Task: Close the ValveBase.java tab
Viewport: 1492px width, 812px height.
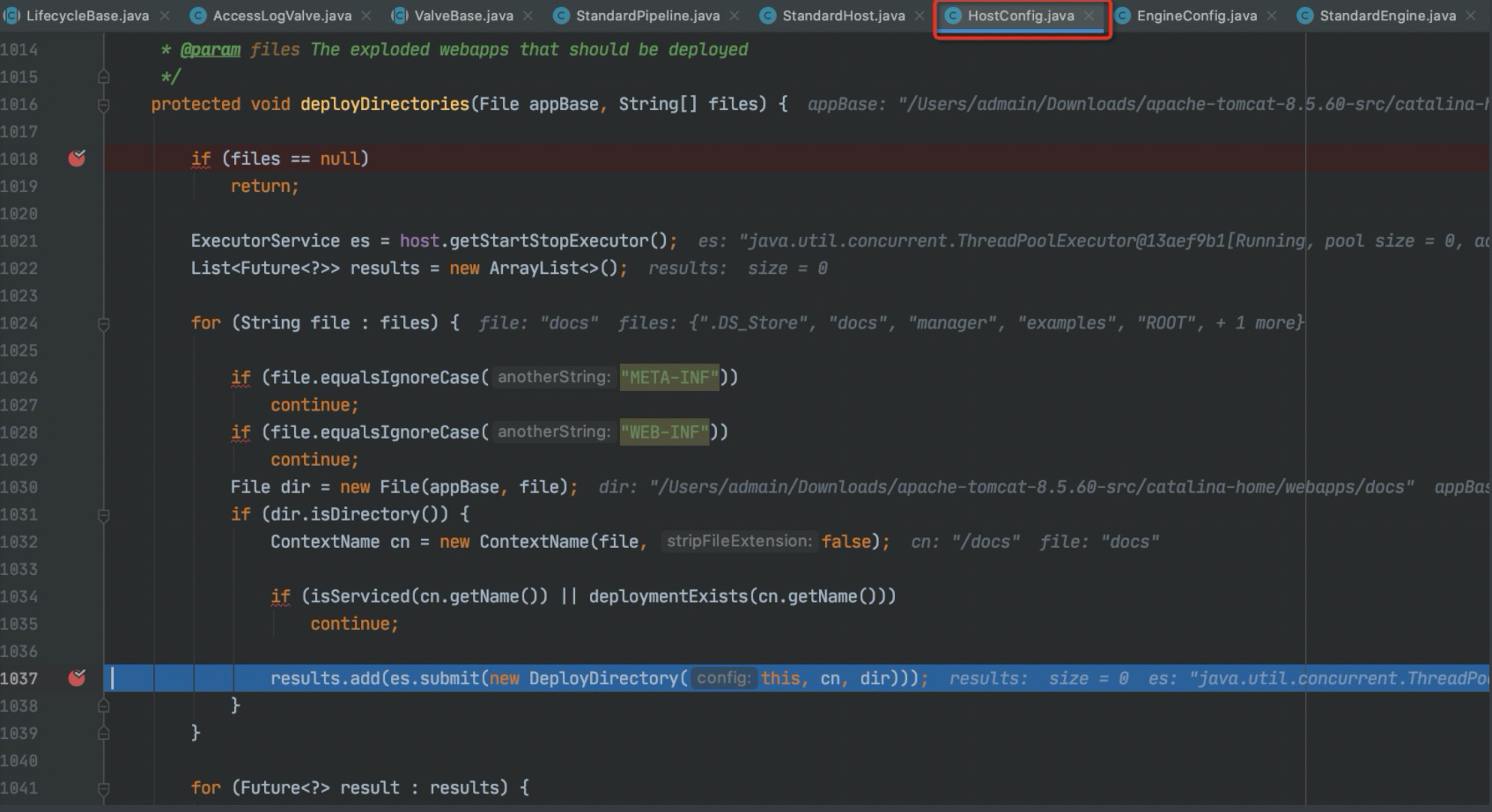Action: (x=528, y=16)
